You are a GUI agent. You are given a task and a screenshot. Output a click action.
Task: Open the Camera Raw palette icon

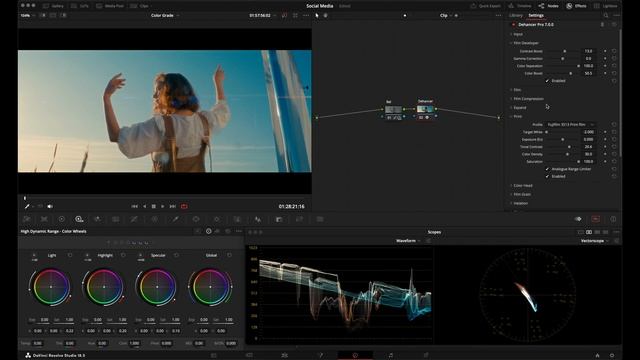click(27, 220)
